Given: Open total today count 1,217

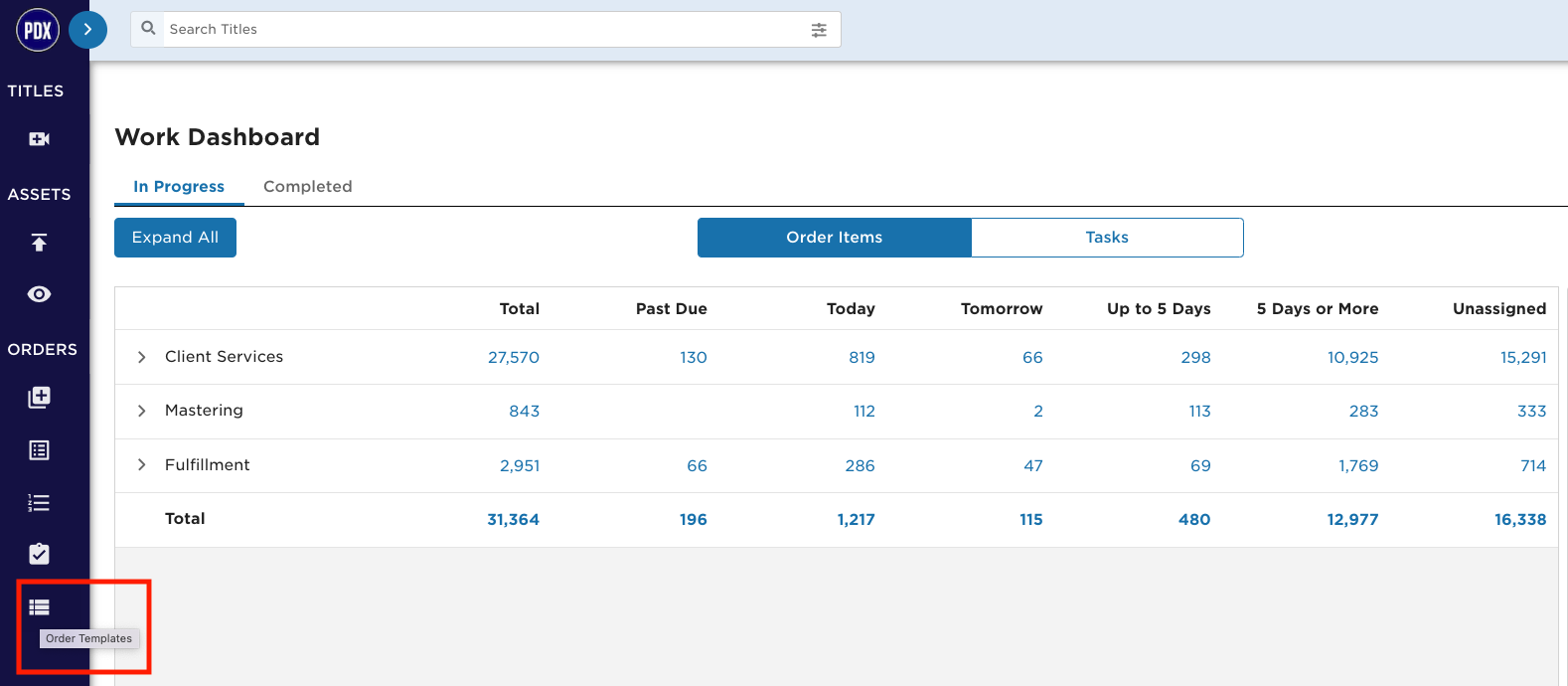Looking at the screenshot, I should click(857, 520).
